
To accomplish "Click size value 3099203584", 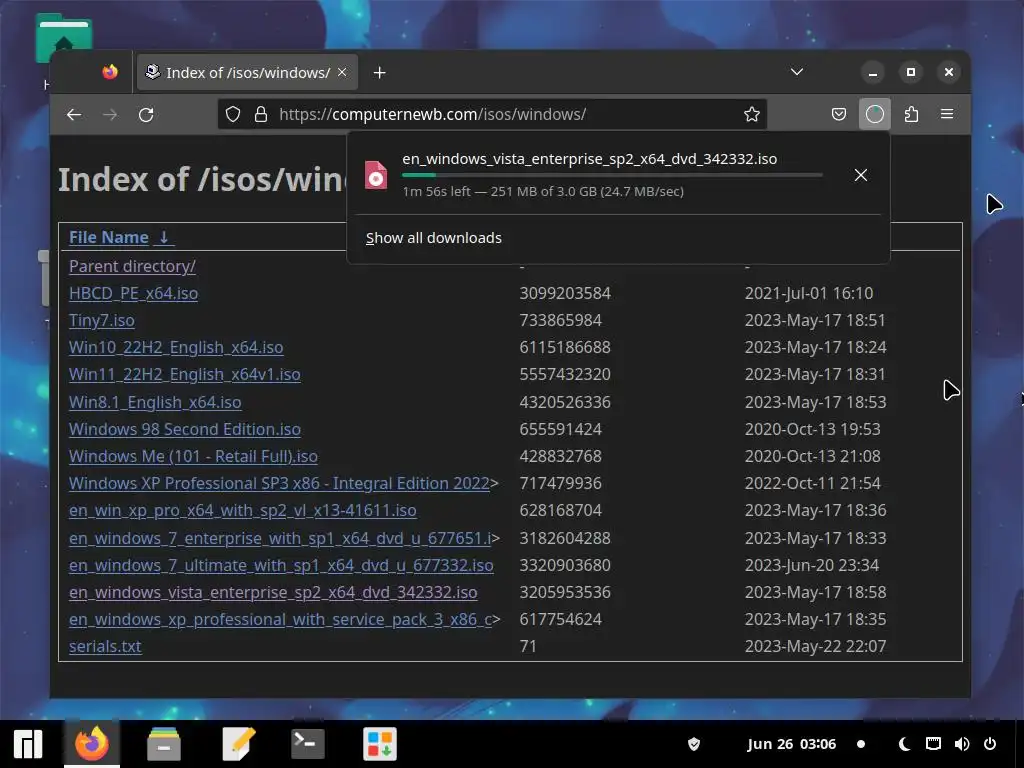I will pos(565,293).
